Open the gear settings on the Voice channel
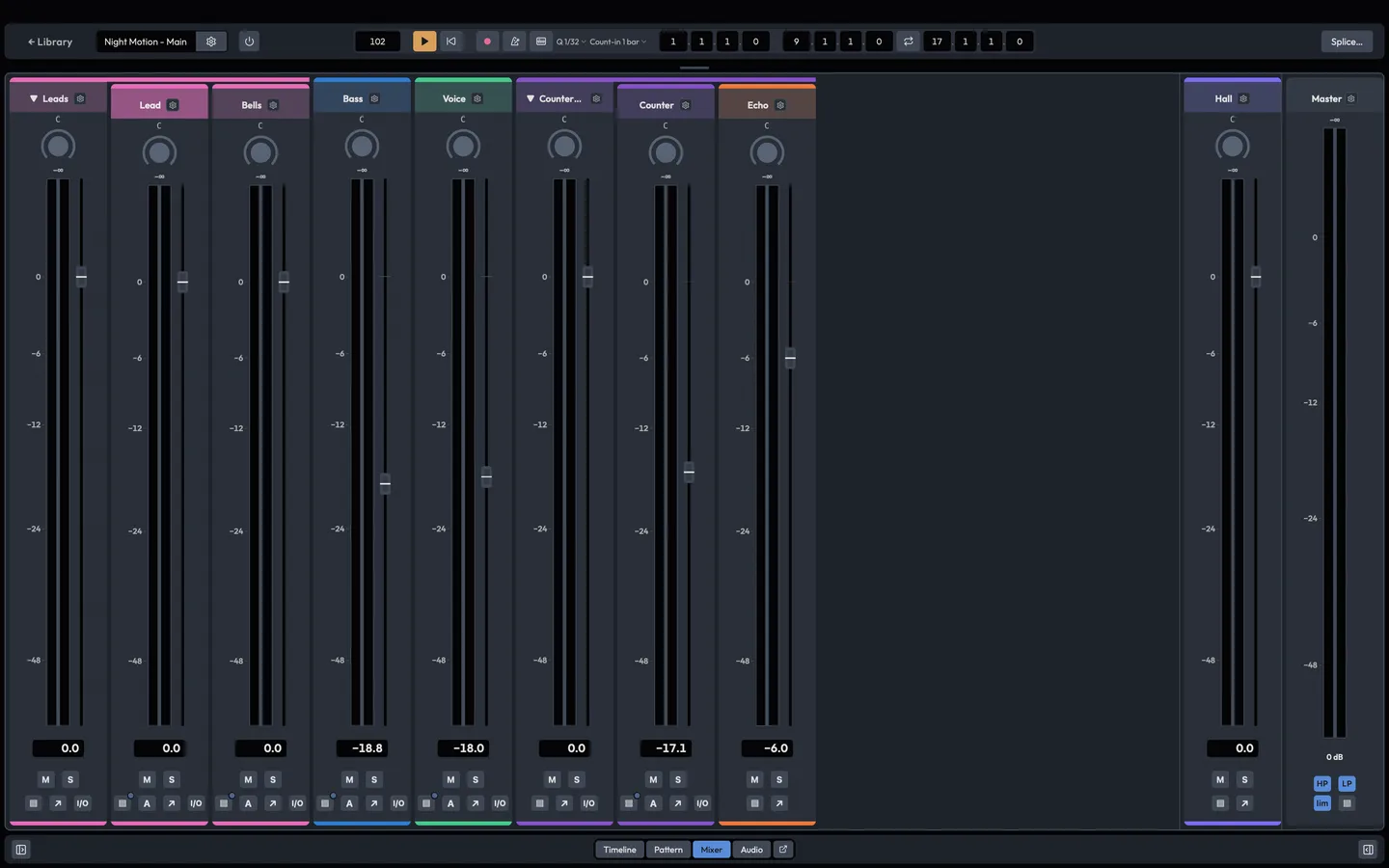Image resolution: width=1389 pixels, height=868 pixels. [477, 98]
